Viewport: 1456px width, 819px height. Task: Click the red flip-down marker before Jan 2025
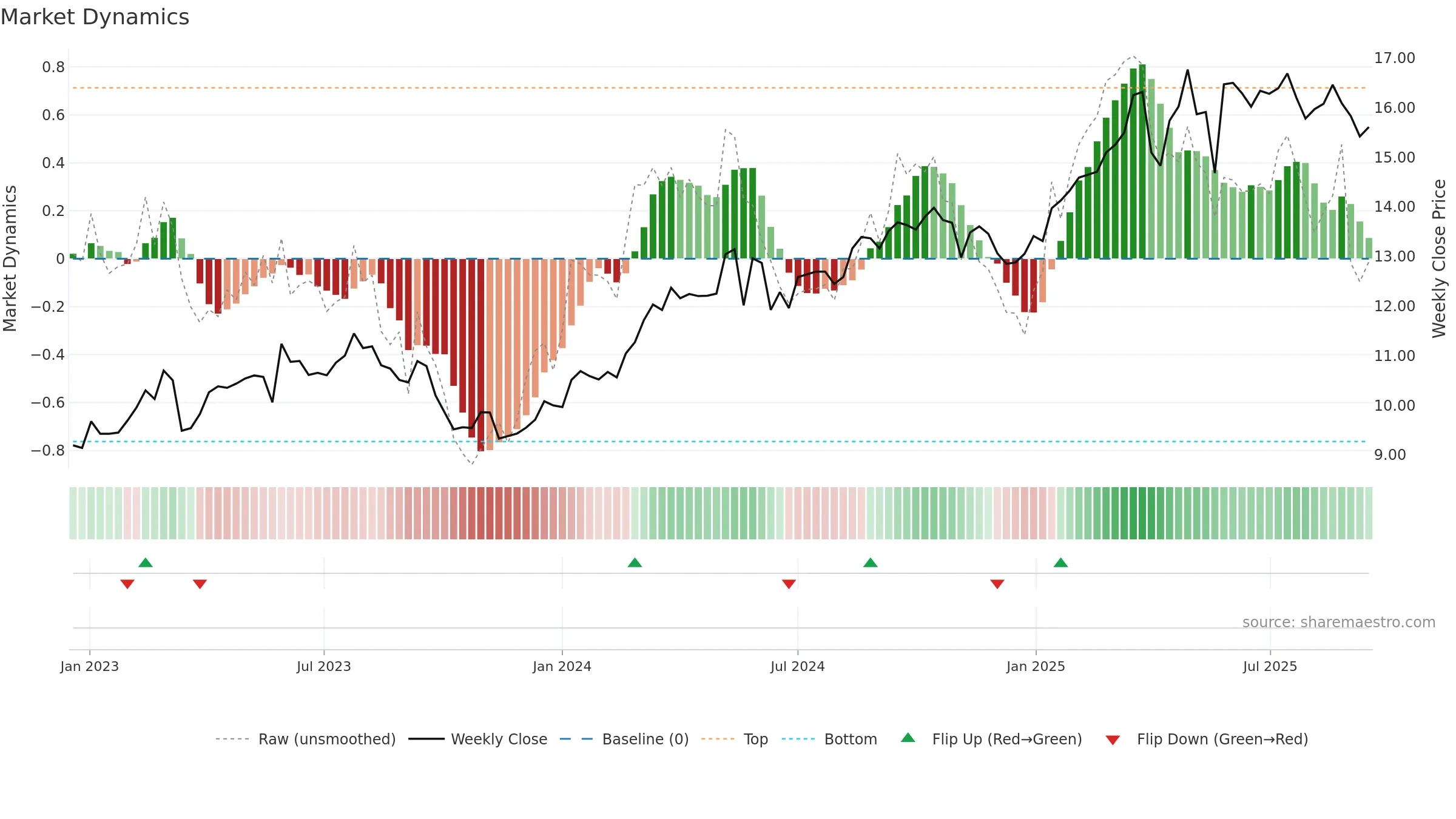(997, 584)
